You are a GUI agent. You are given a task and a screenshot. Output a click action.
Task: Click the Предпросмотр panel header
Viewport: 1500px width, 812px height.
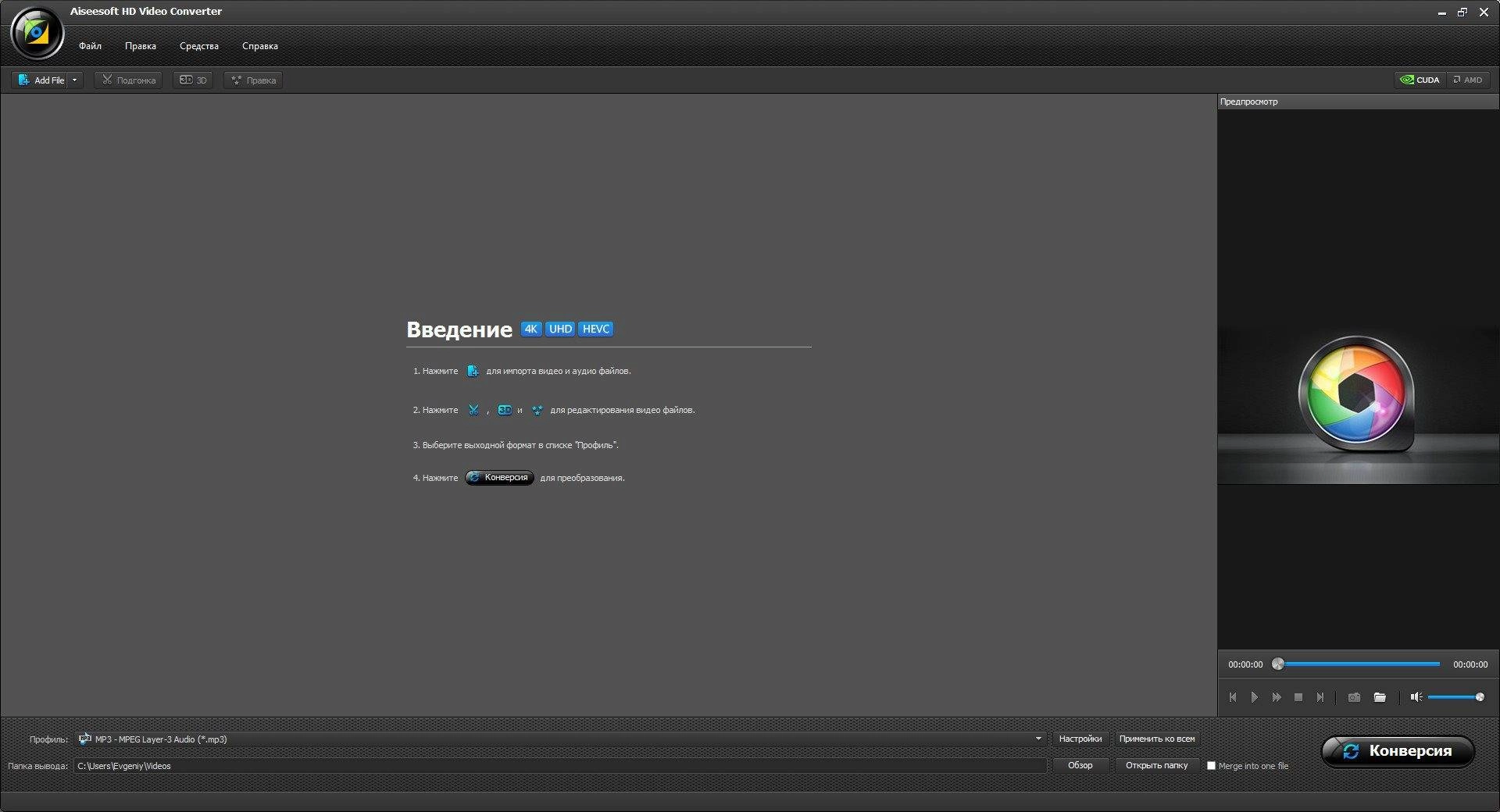(1358, 101)
